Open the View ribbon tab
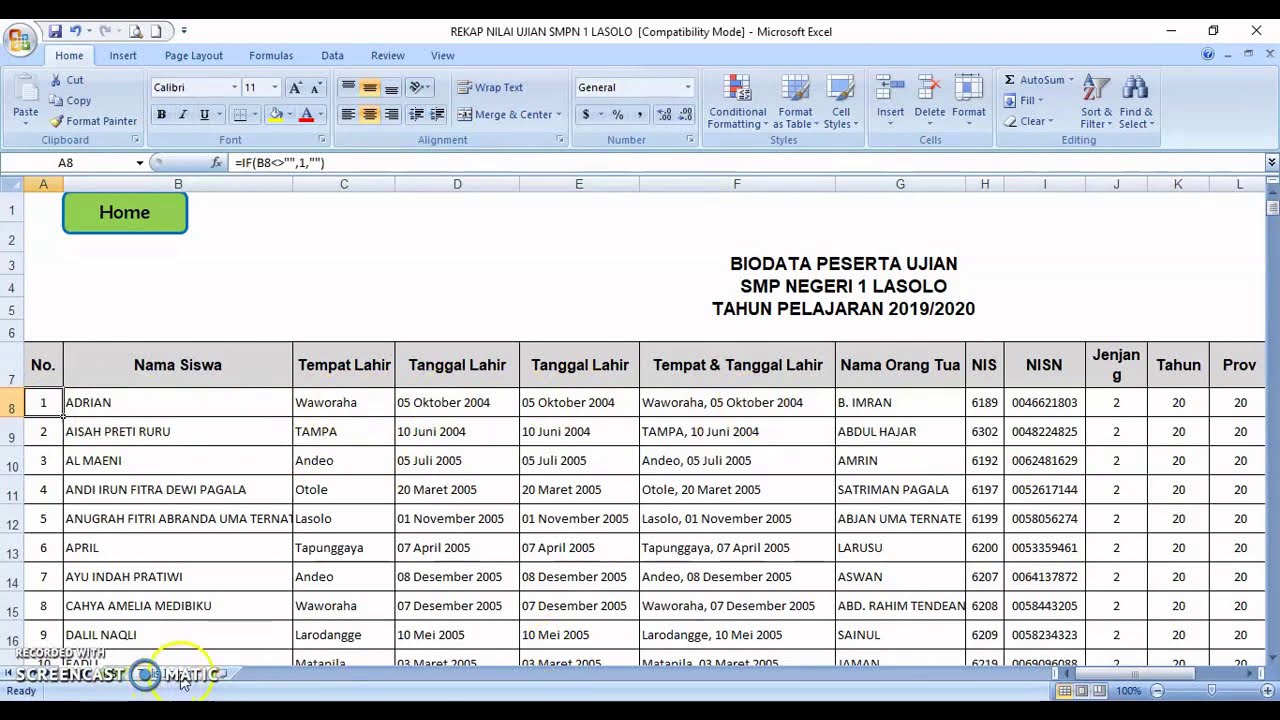This screenshot has width=1280, height=720. click(x=443, y=56)
